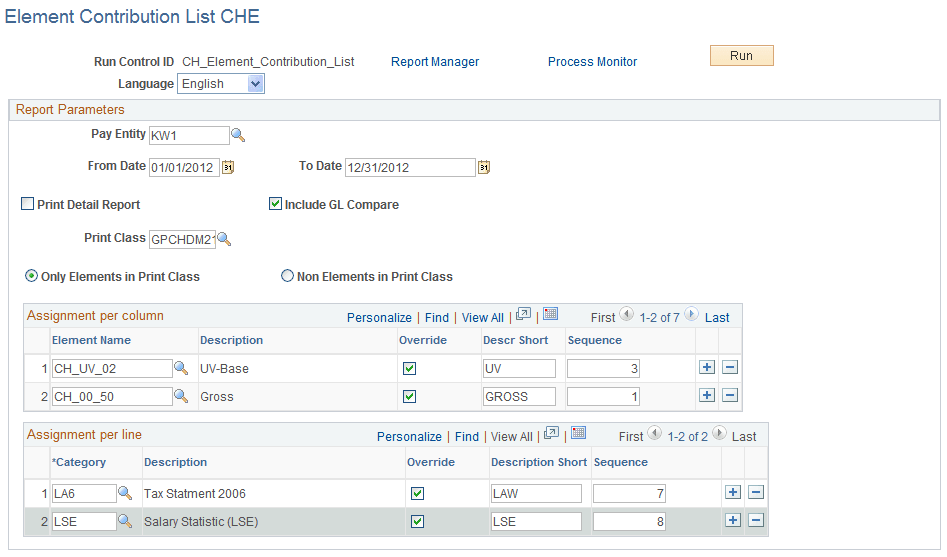Edit Print Class field GPCHDM2
Viewport: 947px width, 557px height.
tap(182, 239)
